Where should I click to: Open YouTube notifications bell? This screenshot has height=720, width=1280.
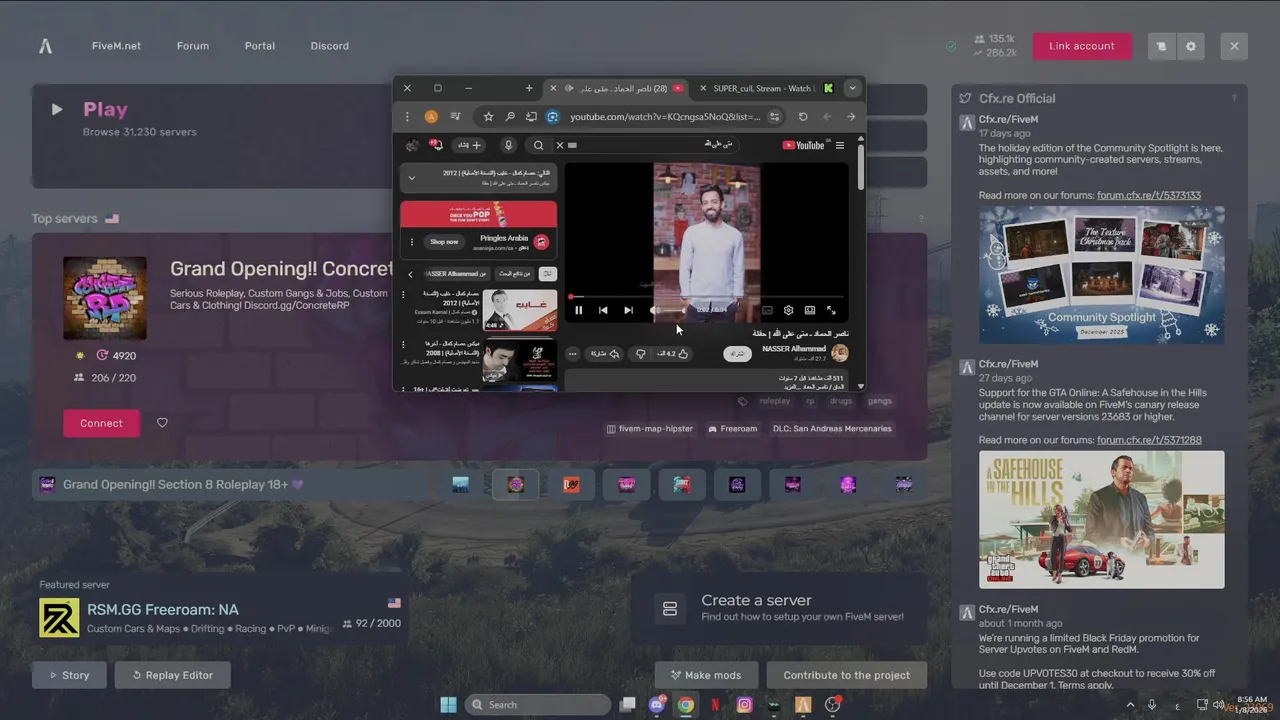click(x=436, y=145)
